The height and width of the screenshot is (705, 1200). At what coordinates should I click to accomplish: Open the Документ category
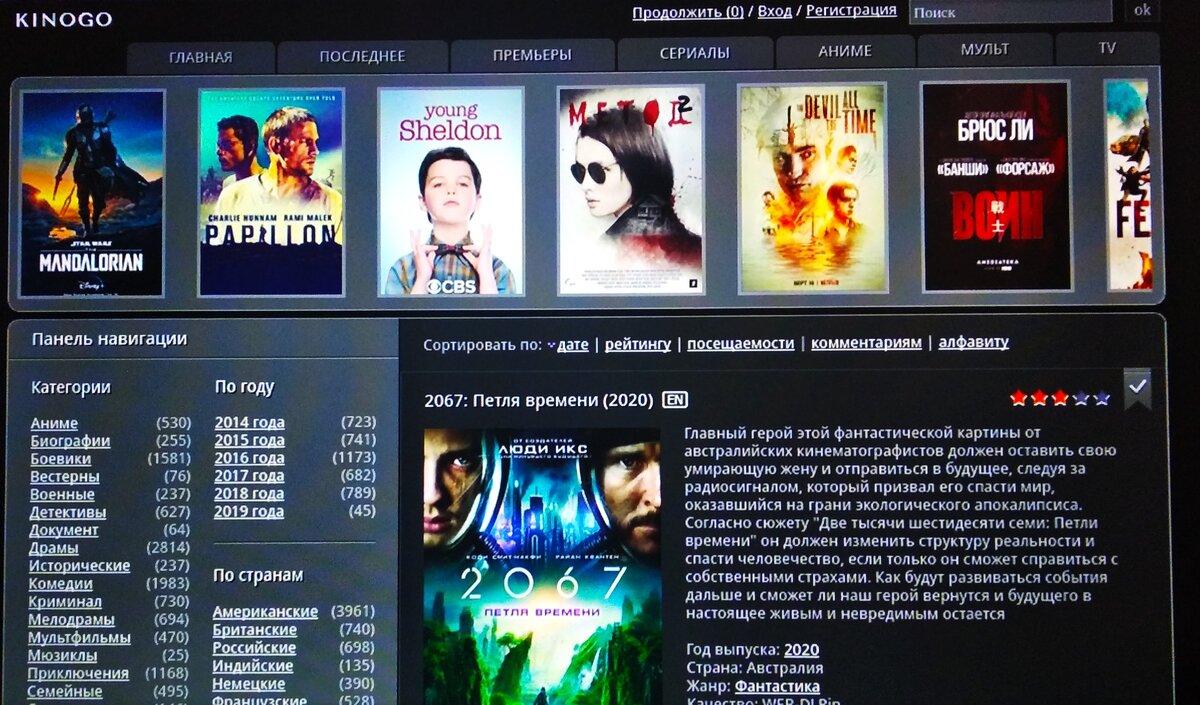64,531
